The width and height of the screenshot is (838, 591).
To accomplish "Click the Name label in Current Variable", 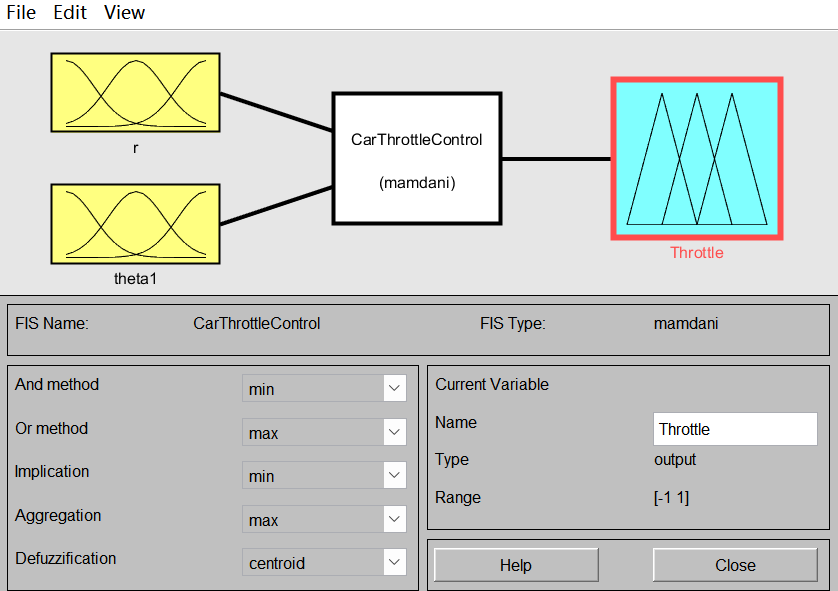I will 456,422.
